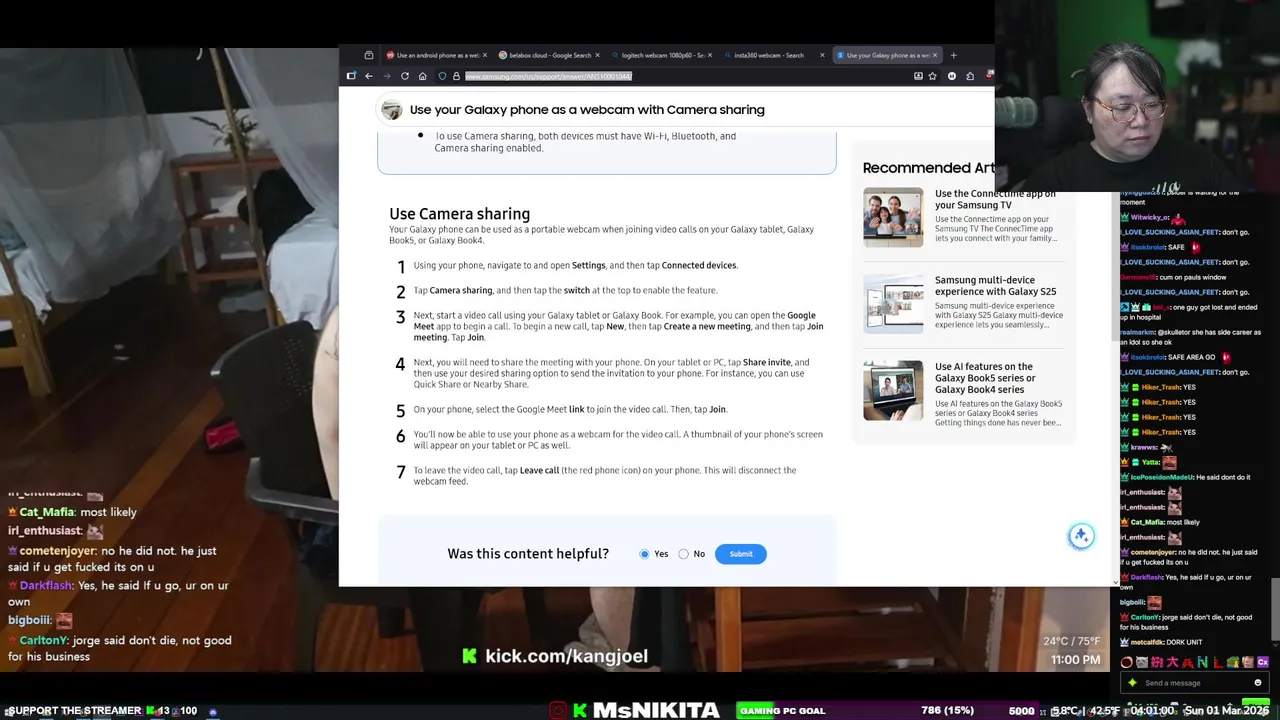Insert the red L letter emote
This screenshot has width=1280, height=720.
[x=1218, y=662]
